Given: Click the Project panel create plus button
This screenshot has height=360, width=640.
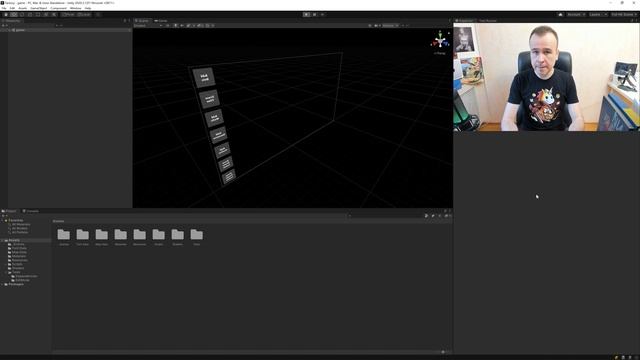Looking at the screenshot, I should (3, 216).
